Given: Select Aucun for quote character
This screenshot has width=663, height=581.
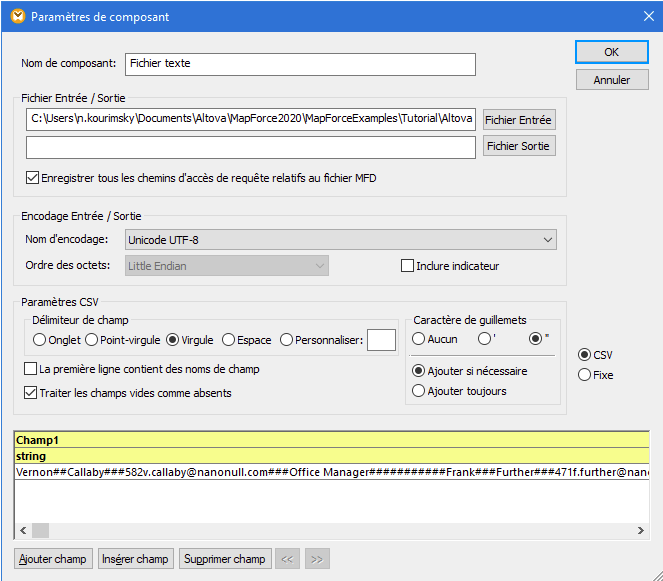Looking at the screenshot, I should [419, 339].
